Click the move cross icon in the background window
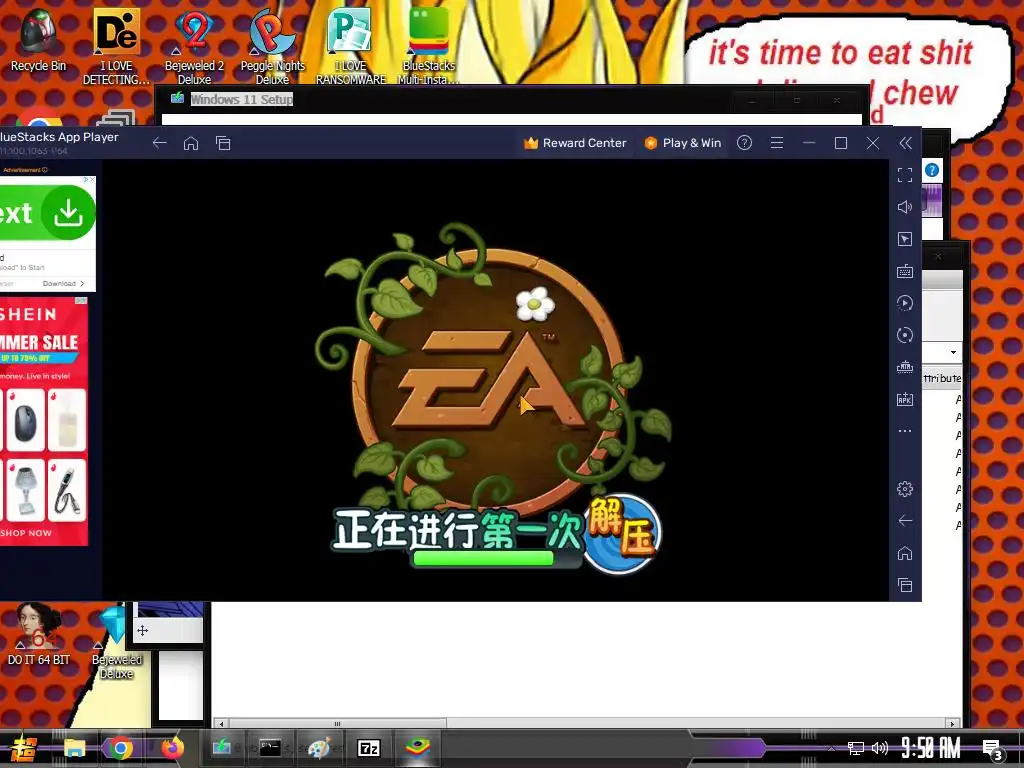Viewport: 1024px width, 768px height. tap(142, 630)
